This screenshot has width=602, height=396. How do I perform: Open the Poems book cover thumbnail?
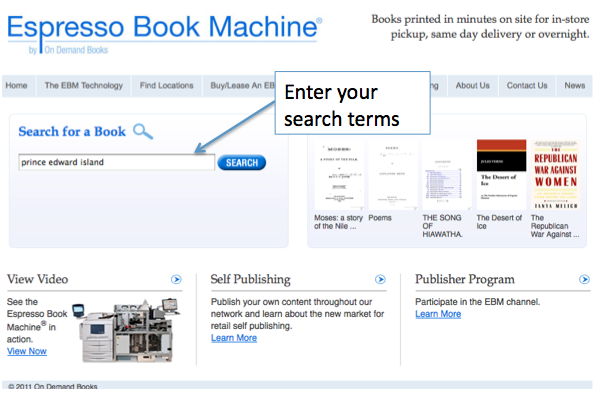[393, 175]
